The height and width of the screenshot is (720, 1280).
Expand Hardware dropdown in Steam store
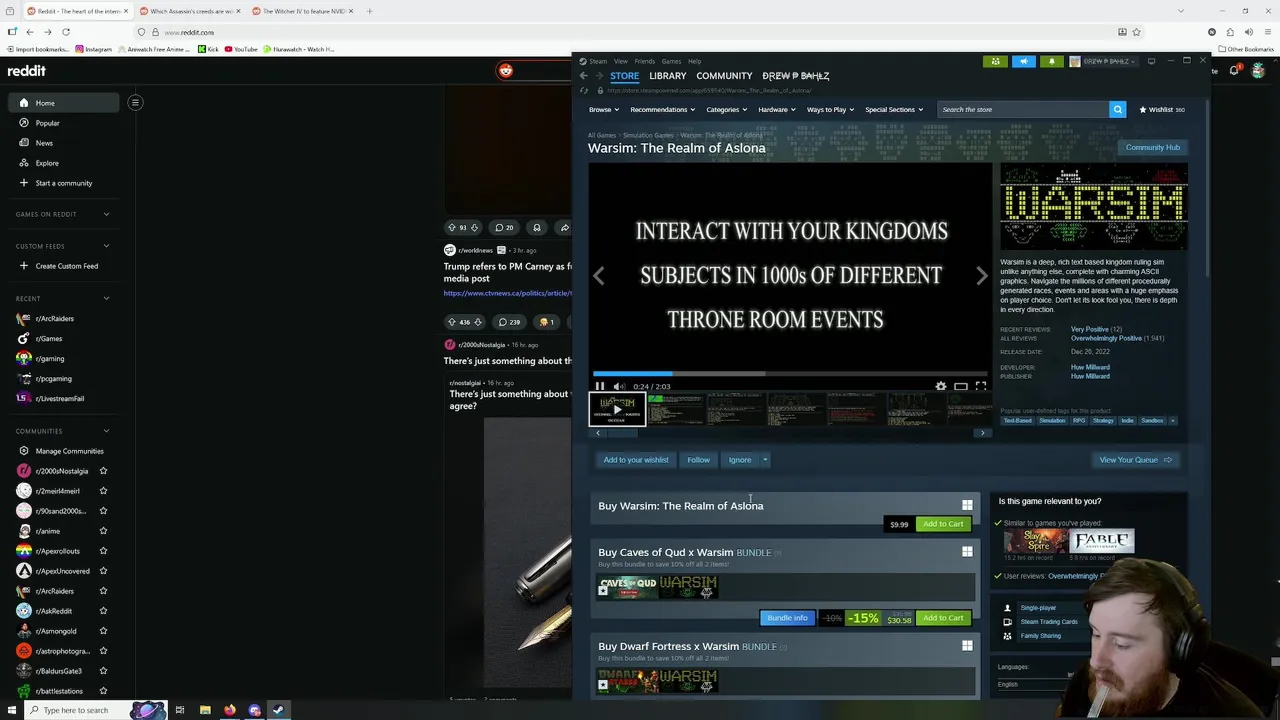[777, 109]
